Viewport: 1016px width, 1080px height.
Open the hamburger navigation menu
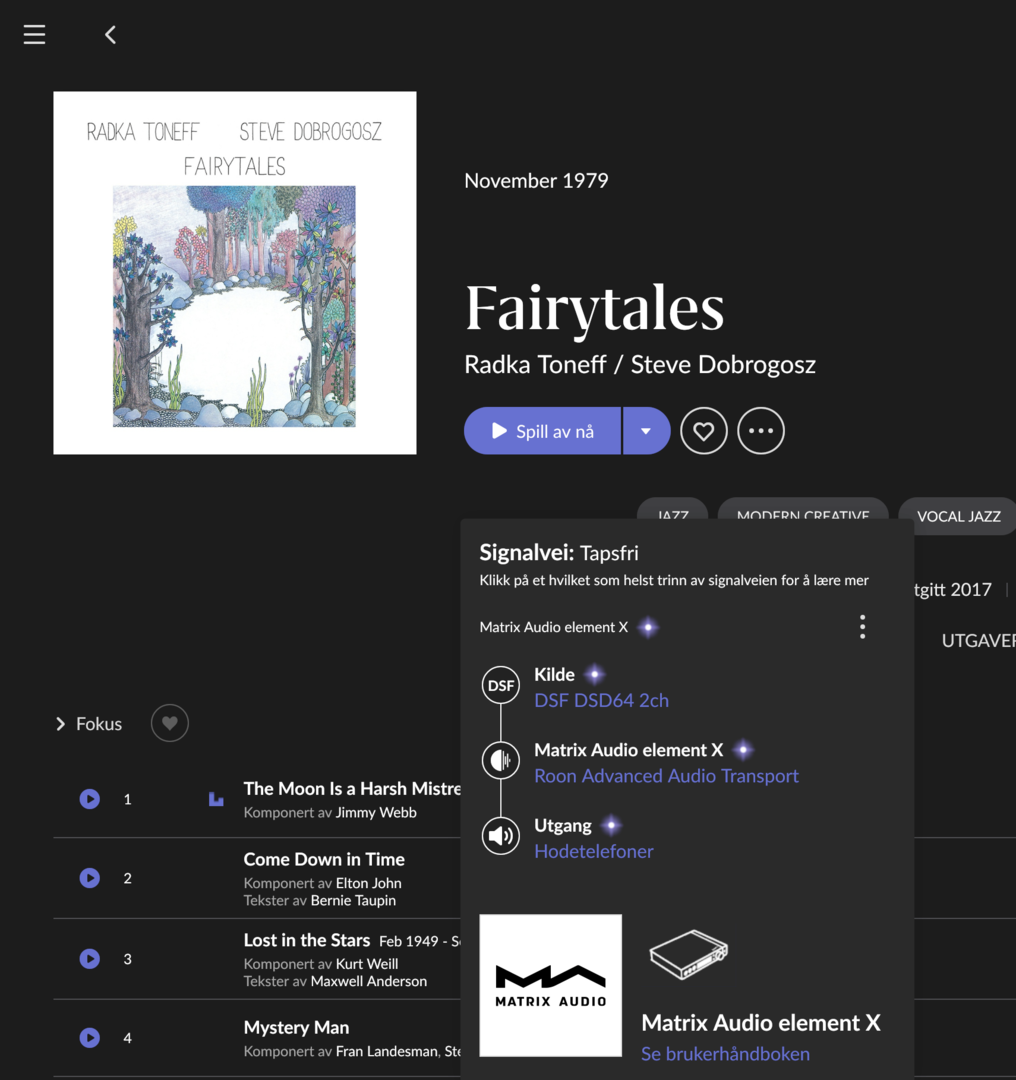point(34,34)
